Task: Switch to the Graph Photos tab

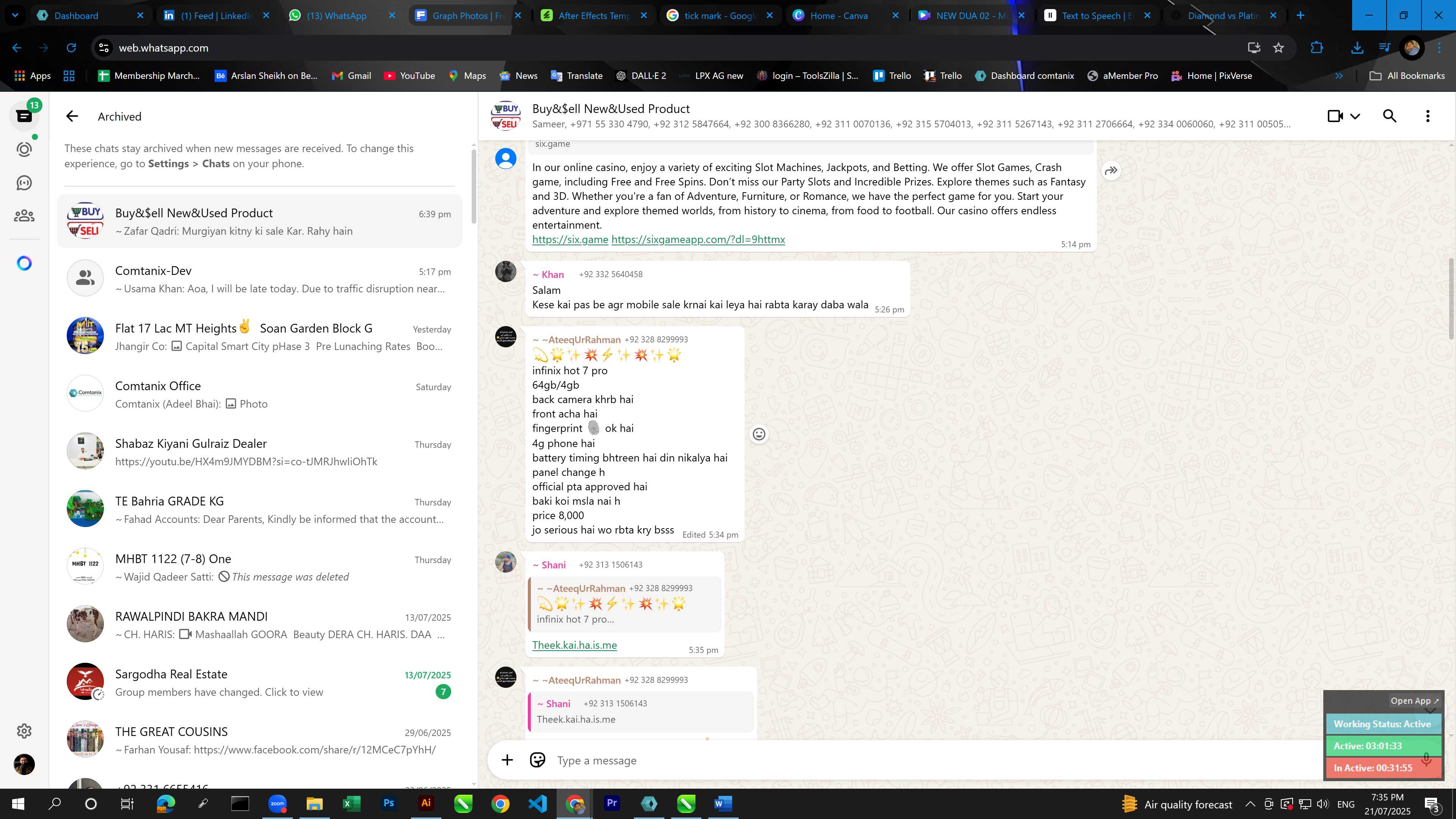Action: (468, 16)
